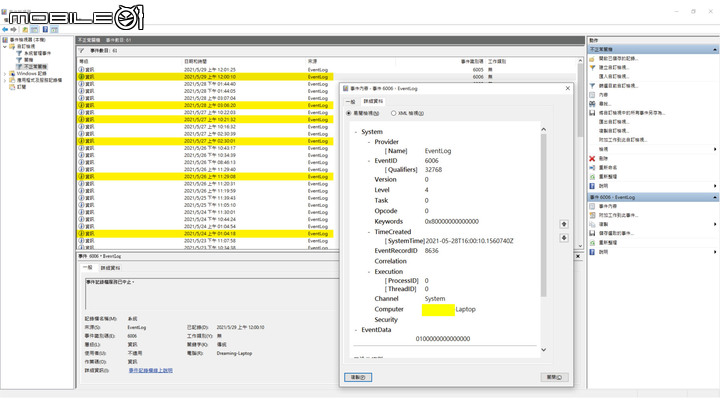Collapse the Execution node in details
Viewport: 720px width, 405px height.
click(369, 272)
